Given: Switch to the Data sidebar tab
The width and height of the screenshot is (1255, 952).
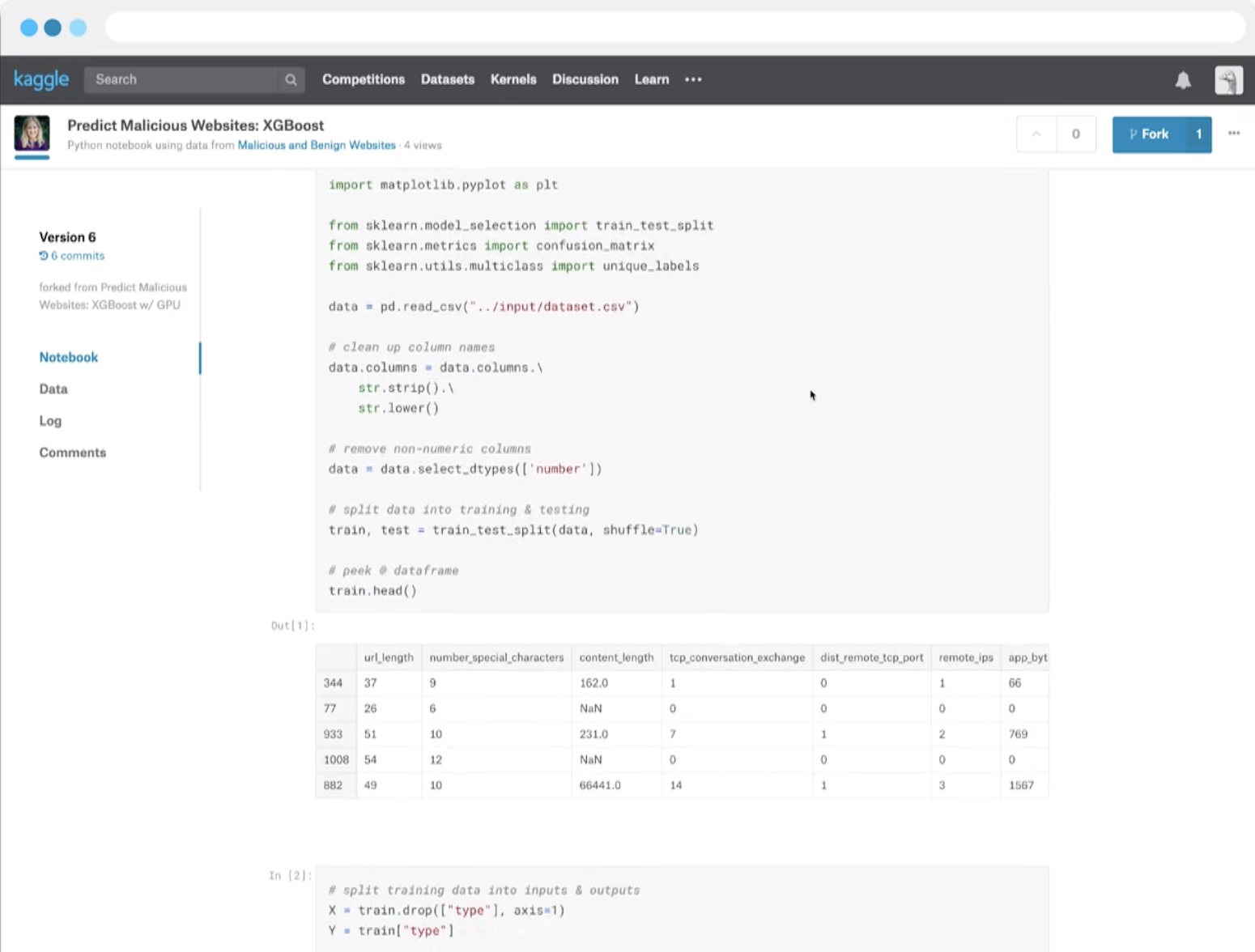Looking at the screenshot, I should tap(53, 389).
